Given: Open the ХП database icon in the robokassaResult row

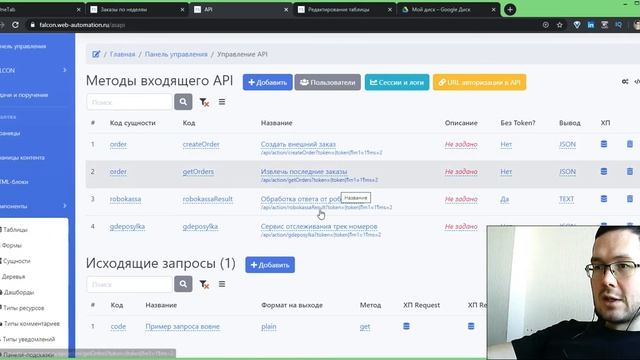Looking at the screenshot, I should tap(604, 198).
